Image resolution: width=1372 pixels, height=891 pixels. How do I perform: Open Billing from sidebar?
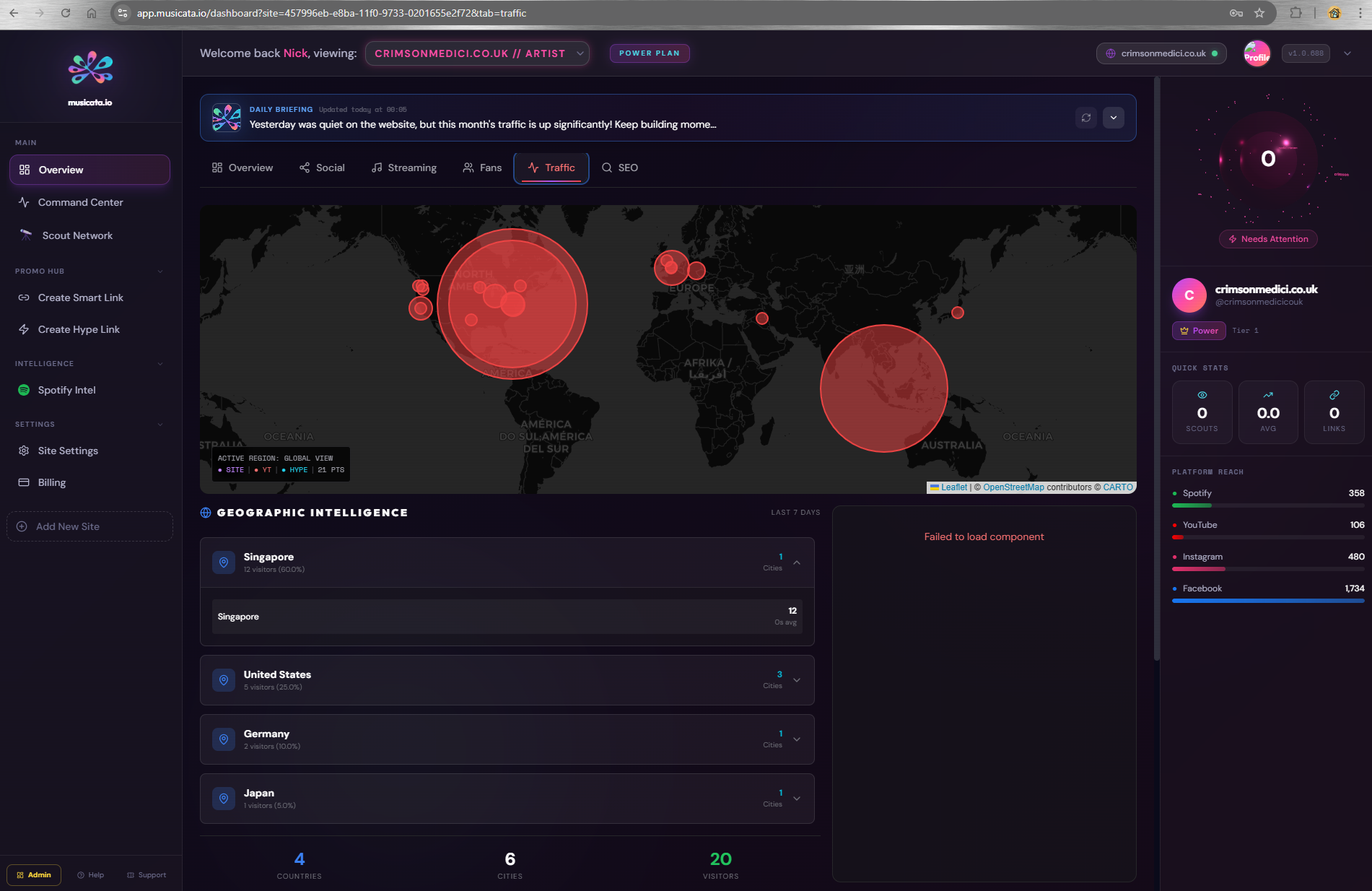point(51,482)
